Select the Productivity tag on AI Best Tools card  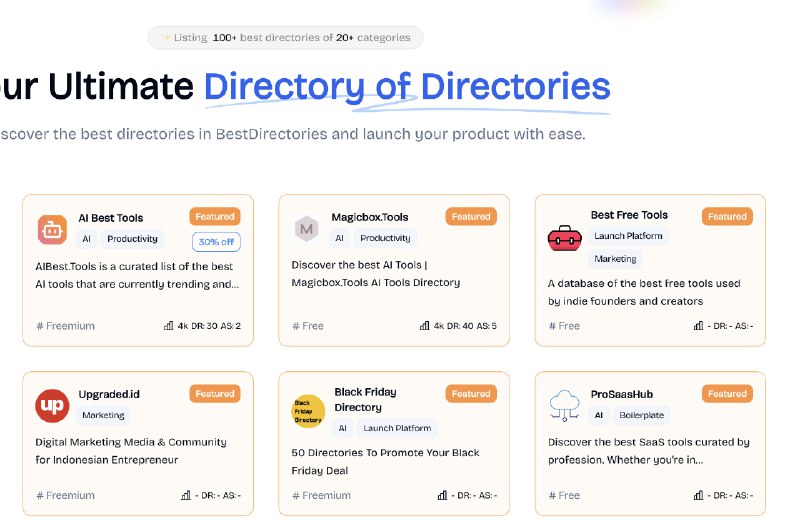[132, 239]
